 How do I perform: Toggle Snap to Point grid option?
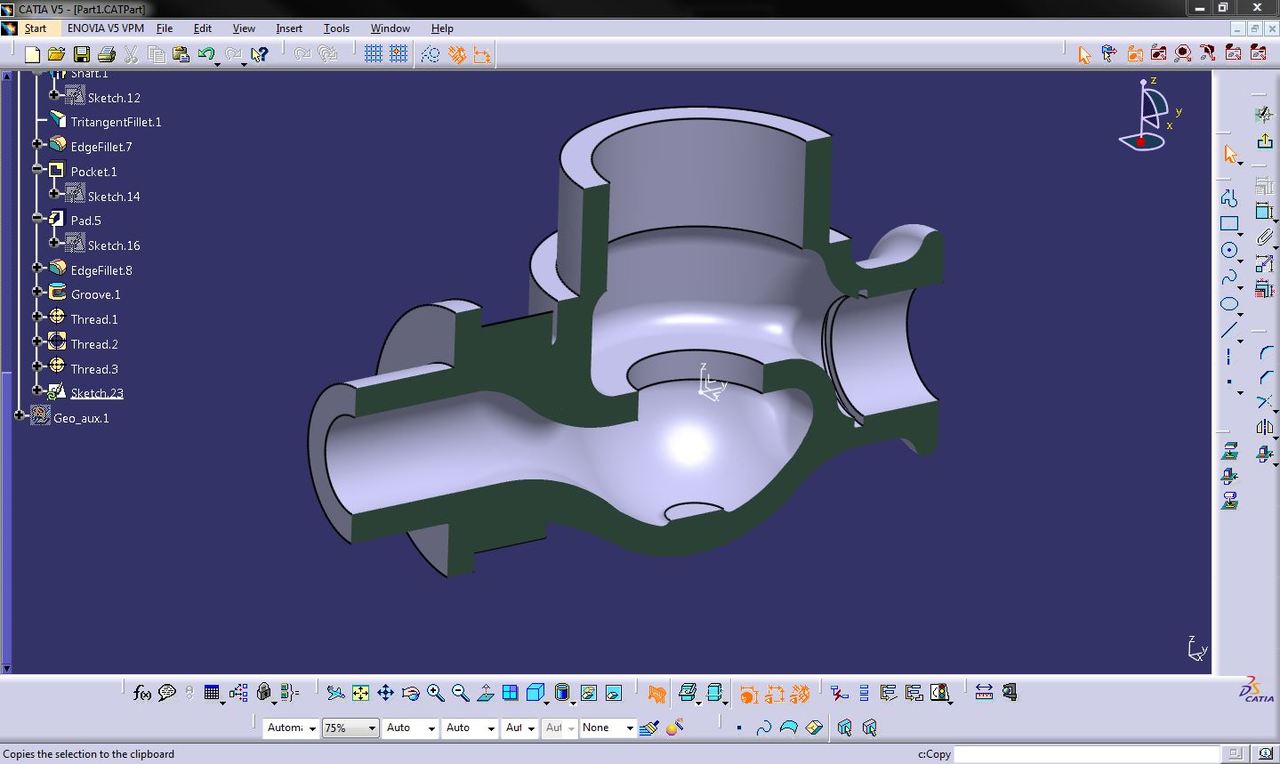click(398, 54)
